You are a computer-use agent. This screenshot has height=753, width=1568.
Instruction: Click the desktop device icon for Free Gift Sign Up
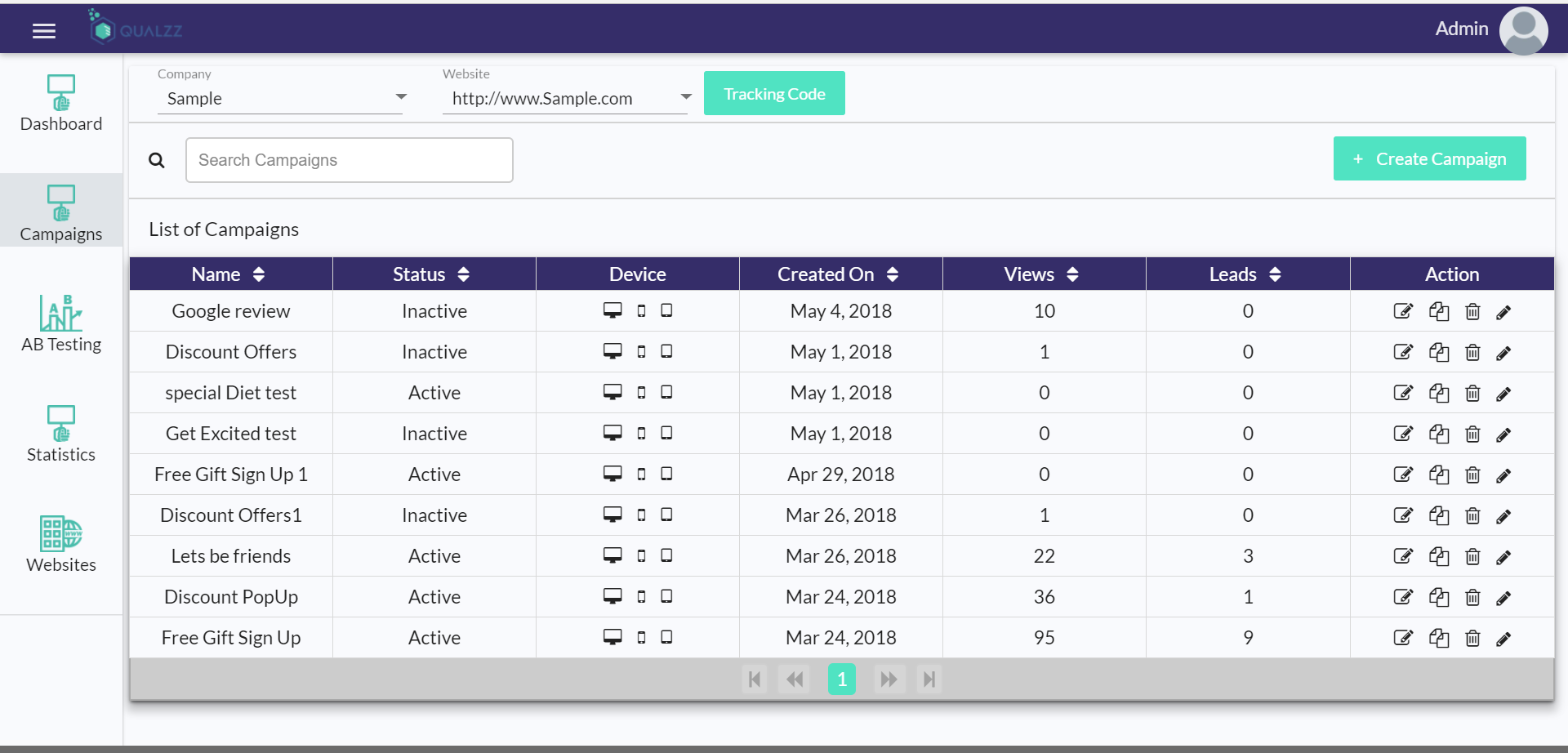[x=612, y=637]
